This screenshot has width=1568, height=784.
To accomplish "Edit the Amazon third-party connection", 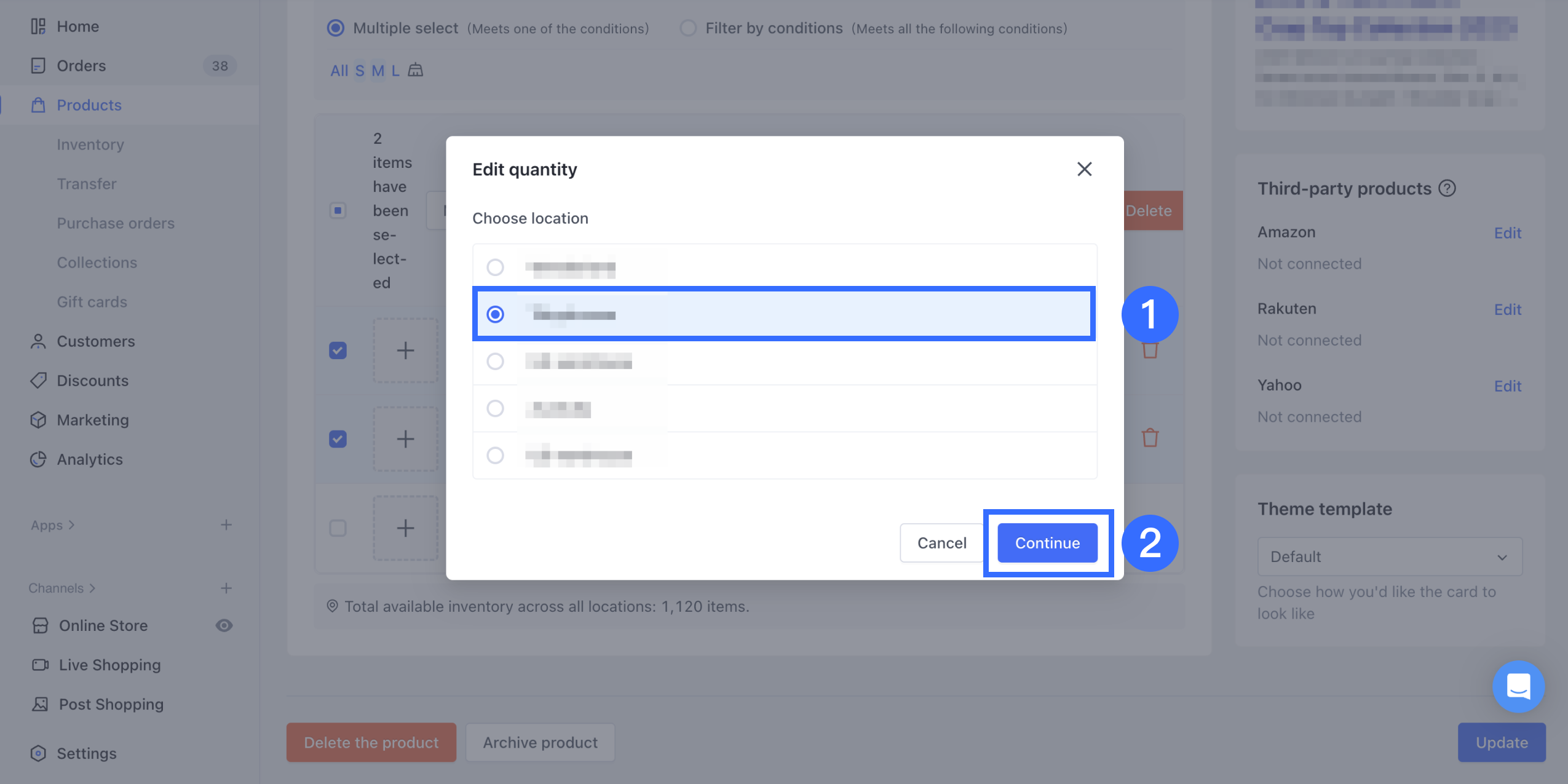I will click(x=1507, y=233).
